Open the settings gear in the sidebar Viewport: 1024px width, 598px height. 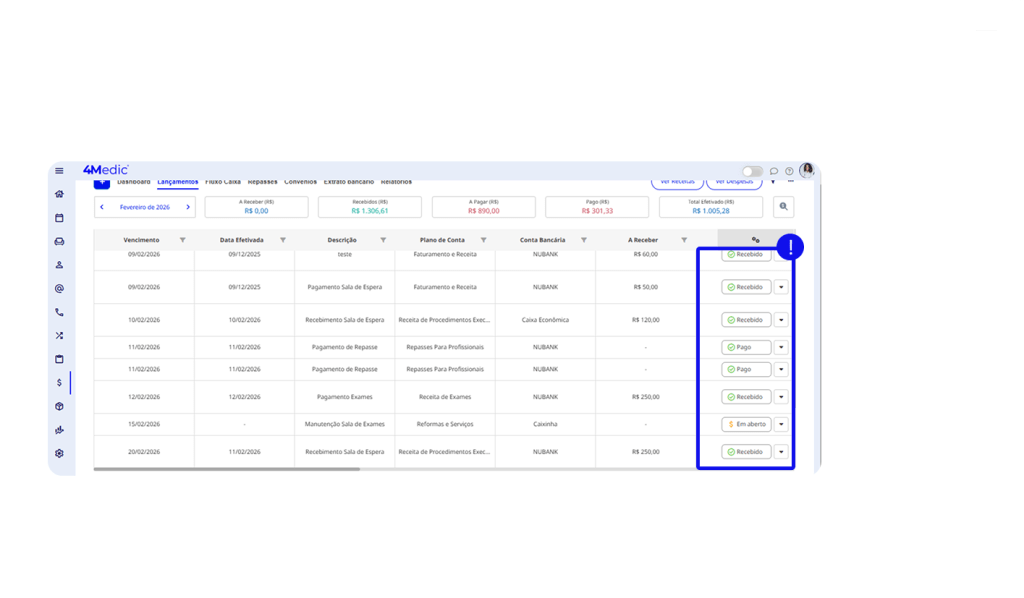click(x=59, y=453)
